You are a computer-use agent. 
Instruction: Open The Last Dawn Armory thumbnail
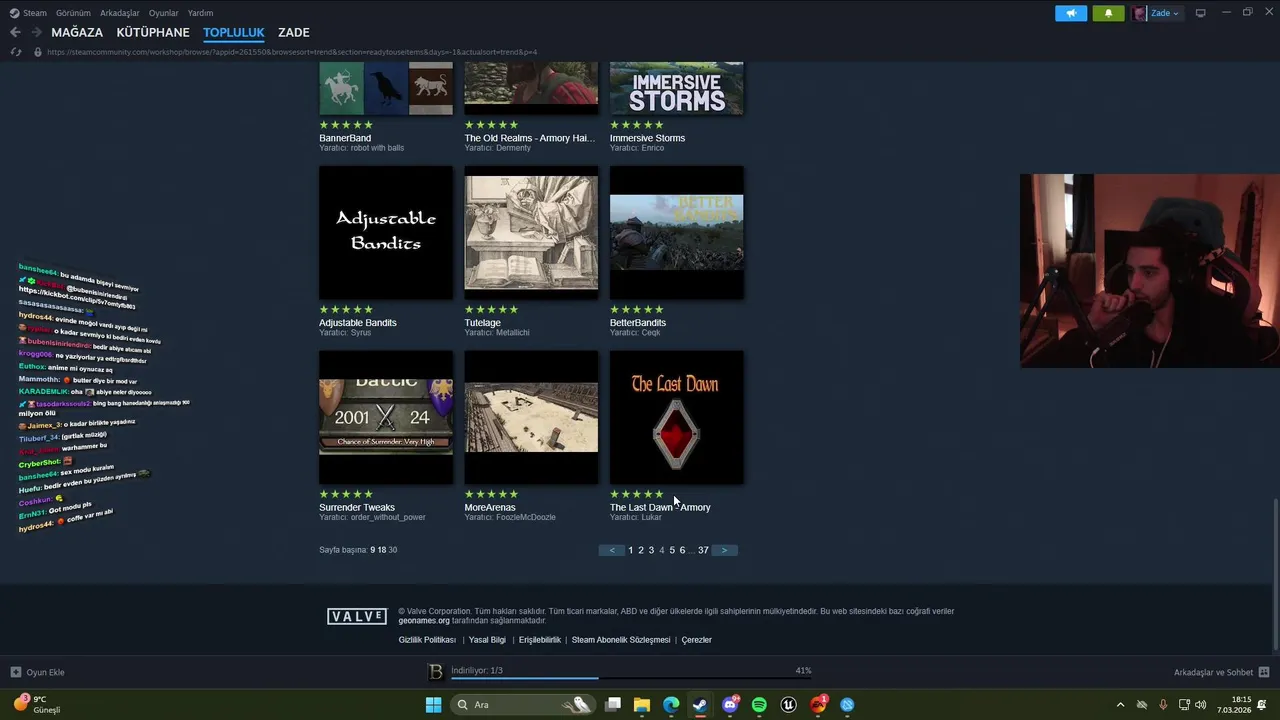(676, 417)
